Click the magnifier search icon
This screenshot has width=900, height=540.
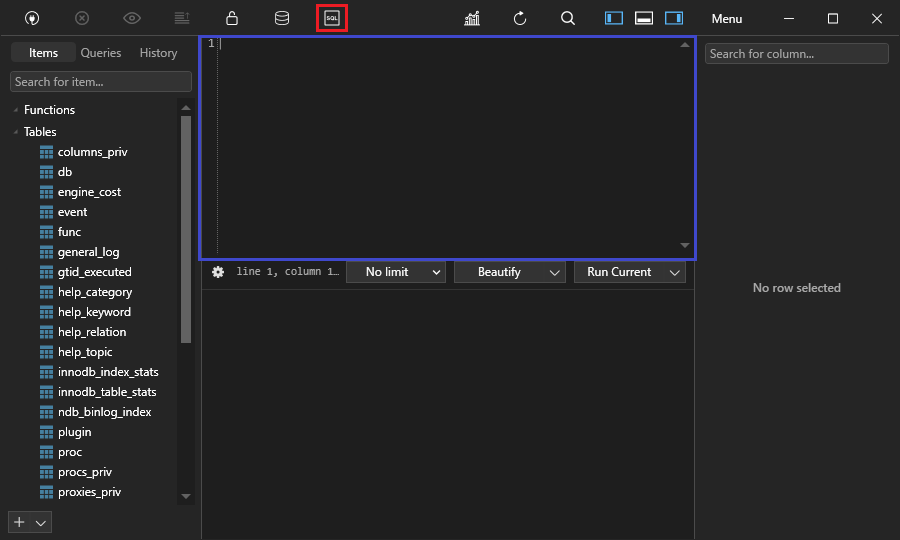point(568,18)
